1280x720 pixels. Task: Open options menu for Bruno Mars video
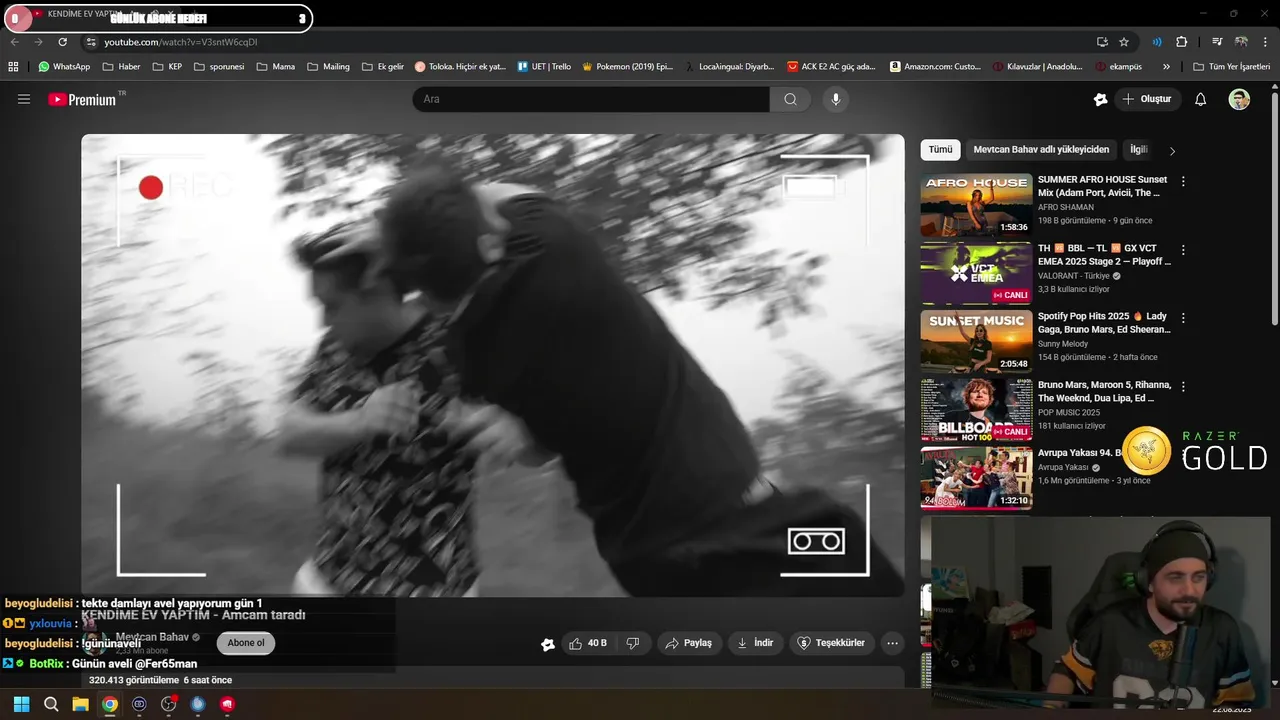(1183, 386)
